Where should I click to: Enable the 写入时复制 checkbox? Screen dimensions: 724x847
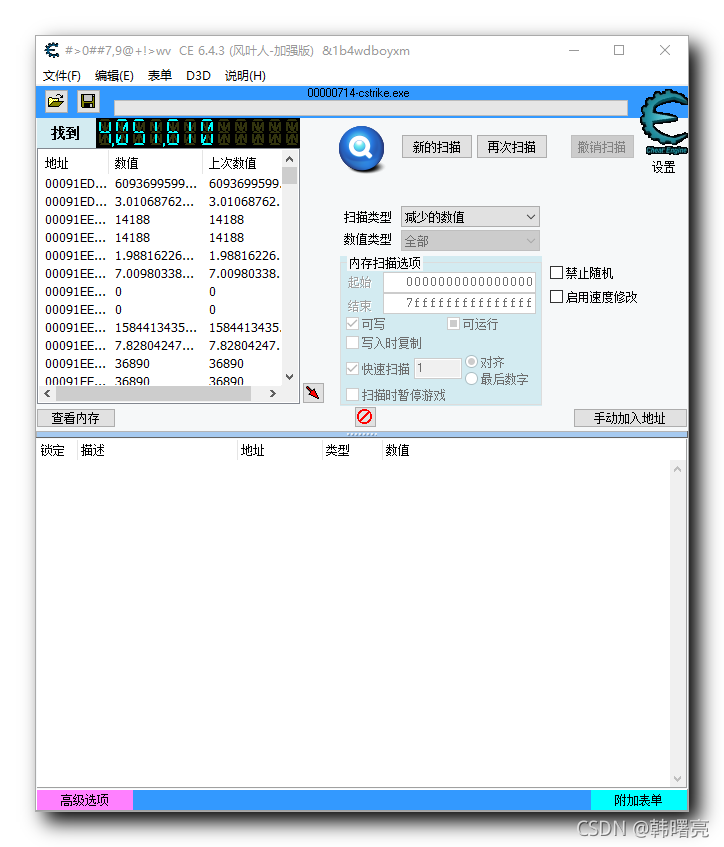point(352,343)
